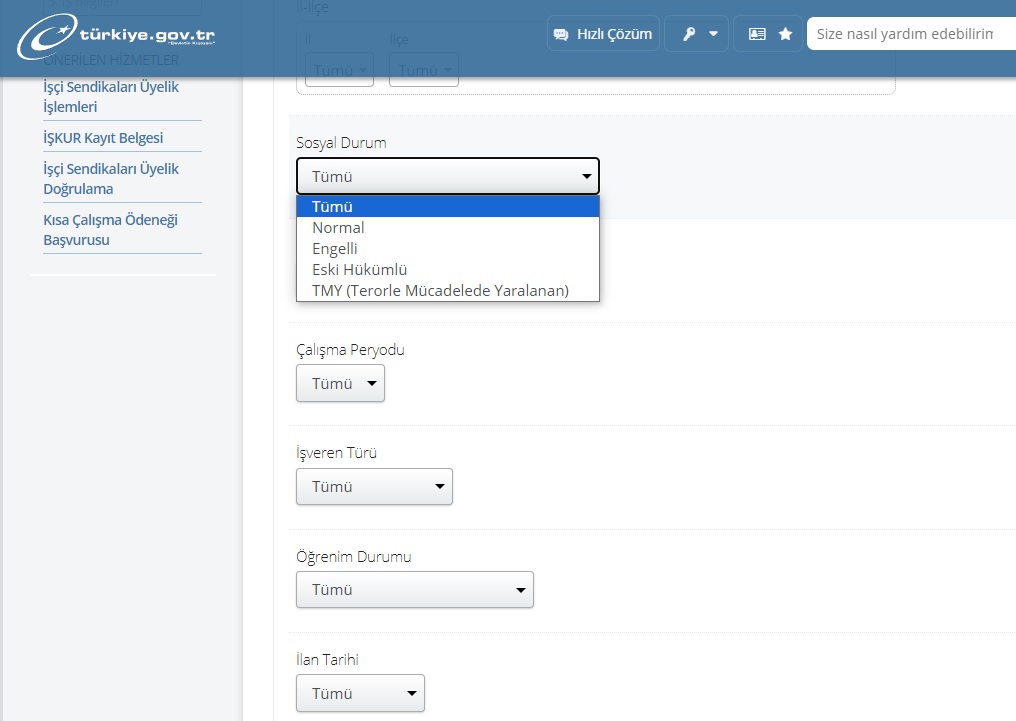
Task: Open İşçi Sendikaları Üyelik İşlemleri link
Action: [111, 97]
